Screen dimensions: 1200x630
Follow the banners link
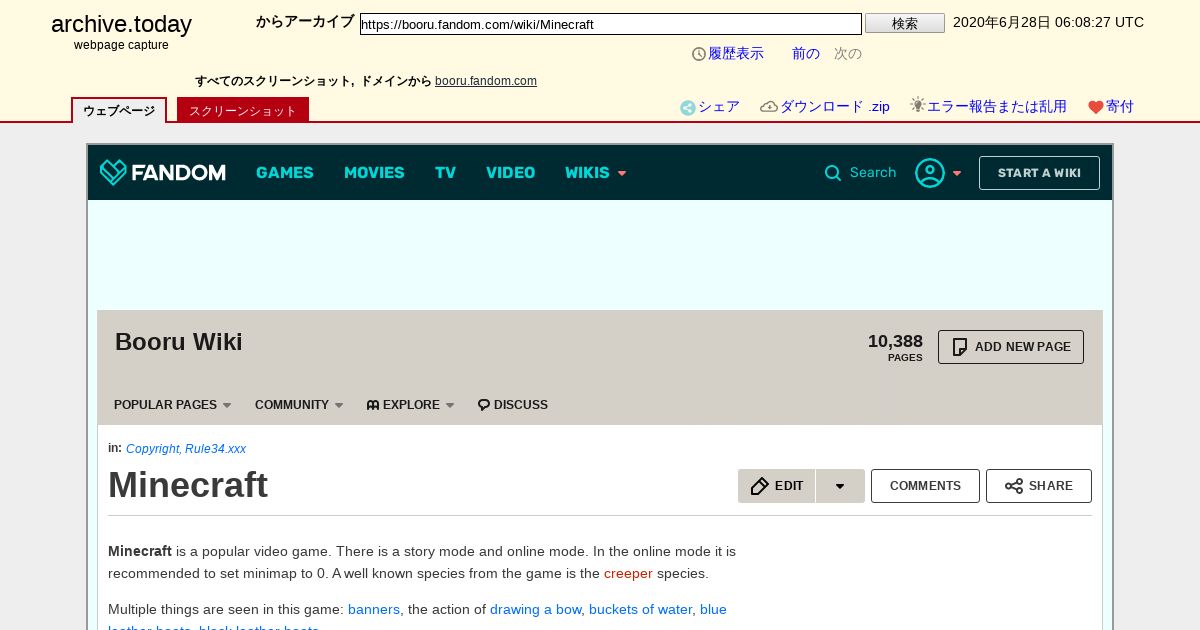[374, 610]
